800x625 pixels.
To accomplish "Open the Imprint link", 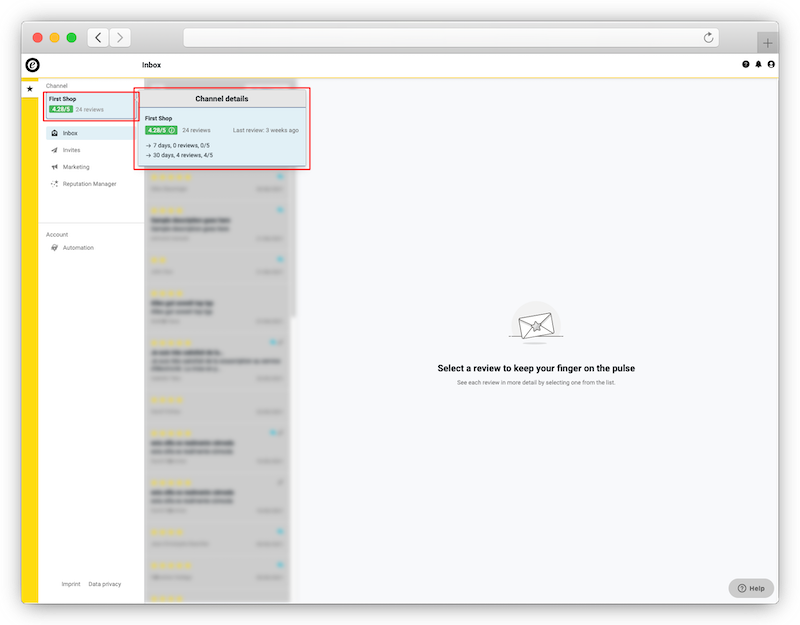I will tap(71, 584).
